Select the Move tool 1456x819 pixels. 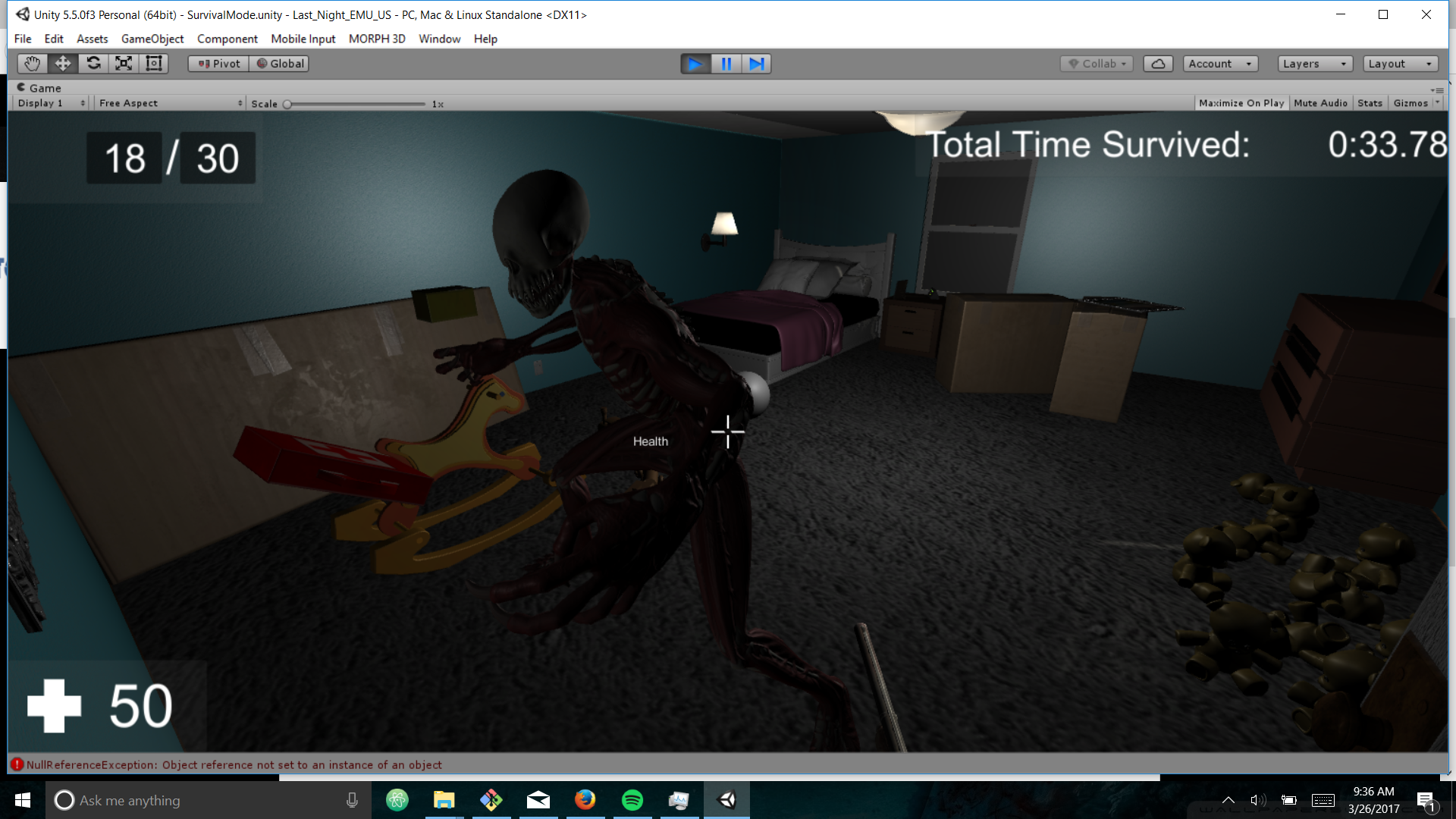click(x=63, y=64)
